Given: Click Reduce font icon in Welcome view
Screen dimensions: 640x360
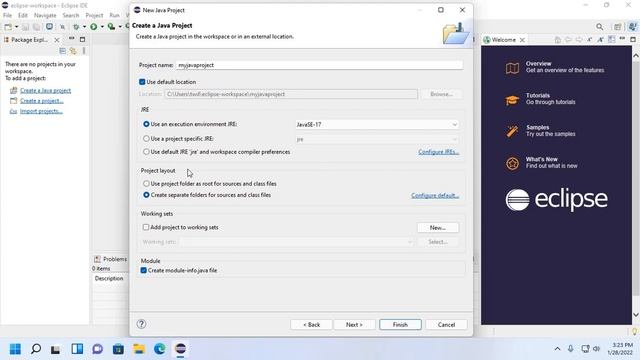Looking at the screenshot, I should (589, 40).
